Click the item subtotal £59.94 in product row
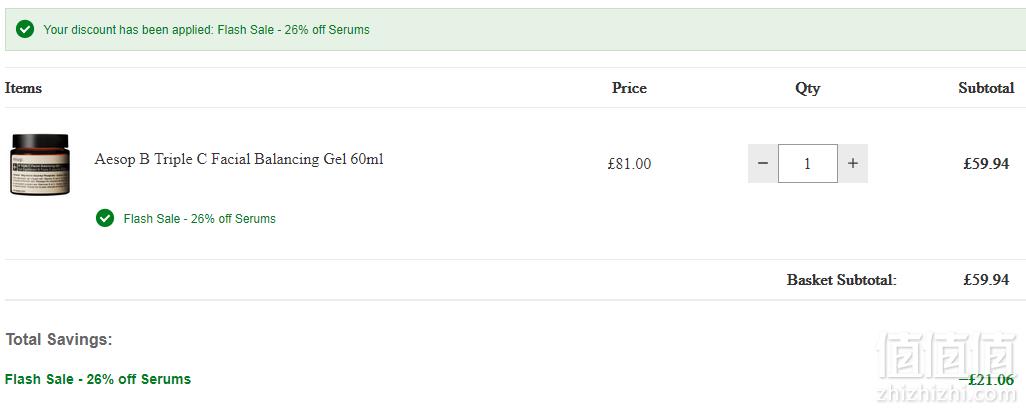The width and height of the screenshot is (1026, 411). pos(986,164)
